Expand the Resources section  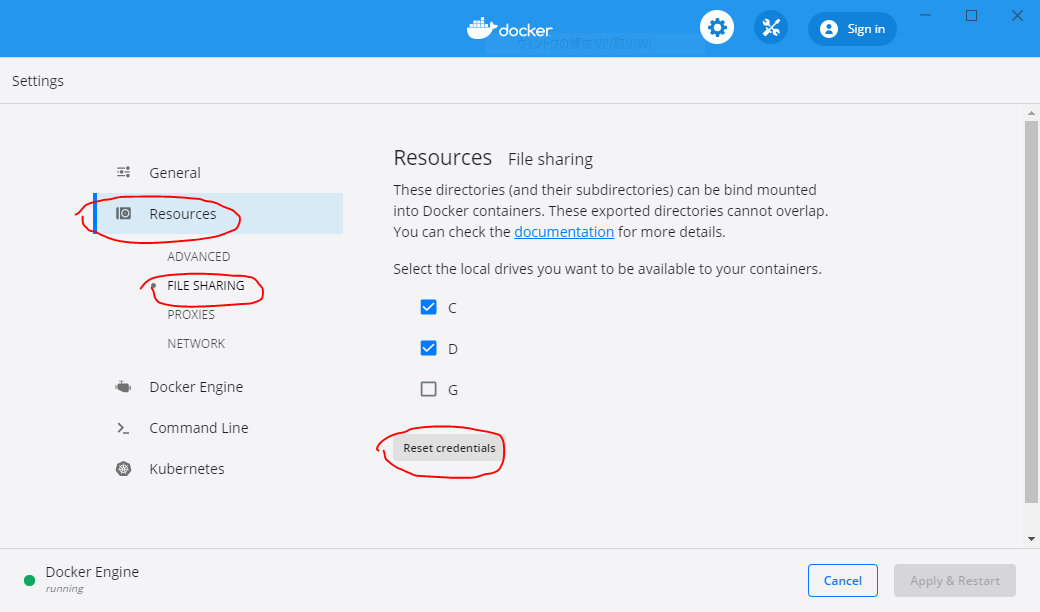coord(185,213)
